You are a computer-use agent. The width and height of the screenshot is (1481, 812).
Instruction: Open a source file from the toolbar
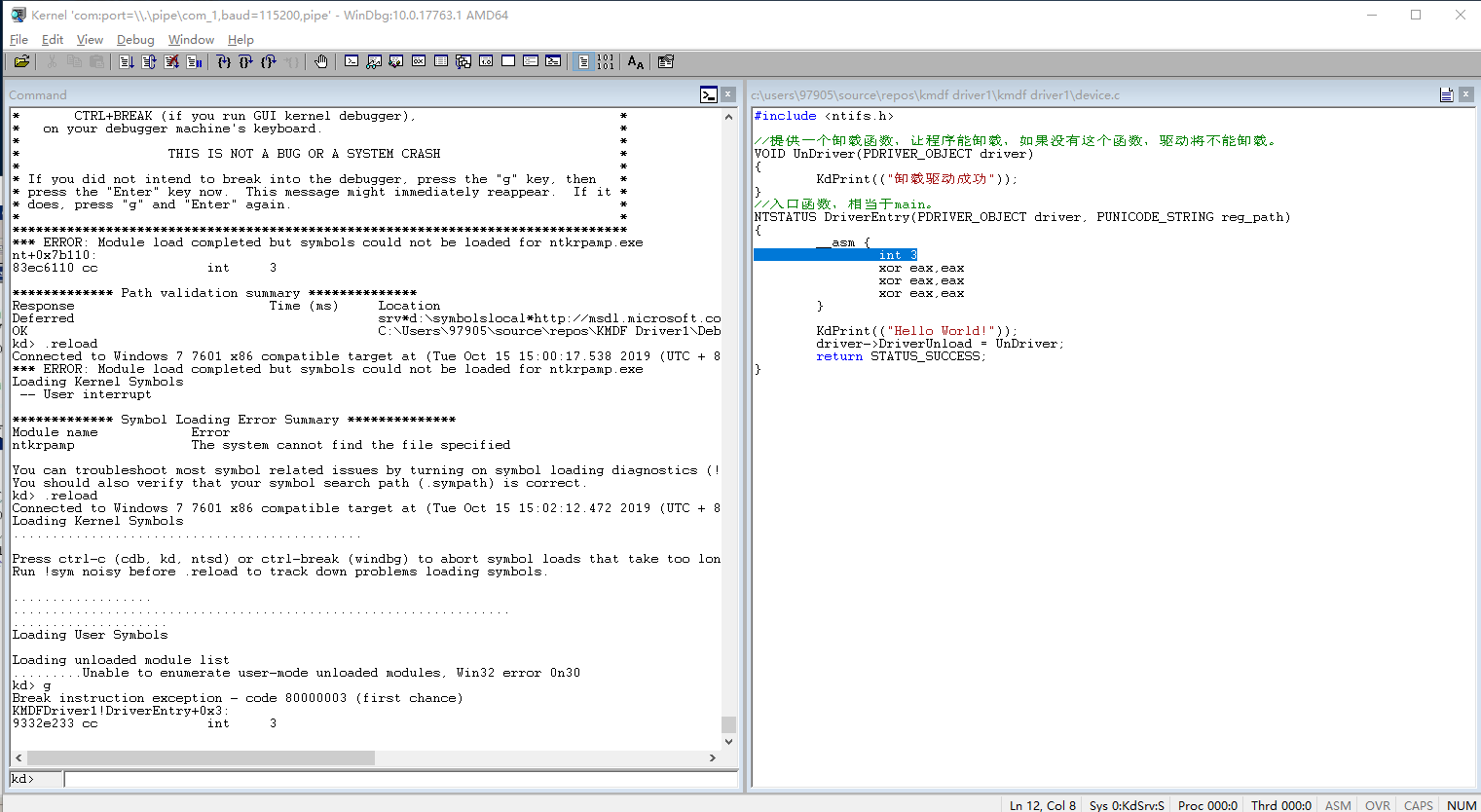pyautogui.click(x=21, y=61)
